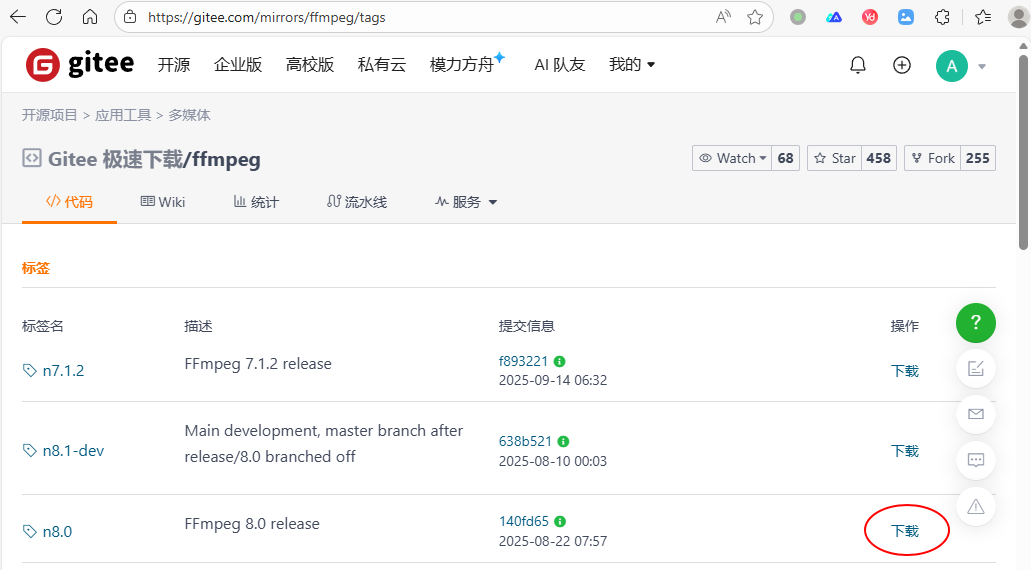This screenshot has width=1031, height=570.
Task: Click the 255 forks count
Action: [978, 158]
